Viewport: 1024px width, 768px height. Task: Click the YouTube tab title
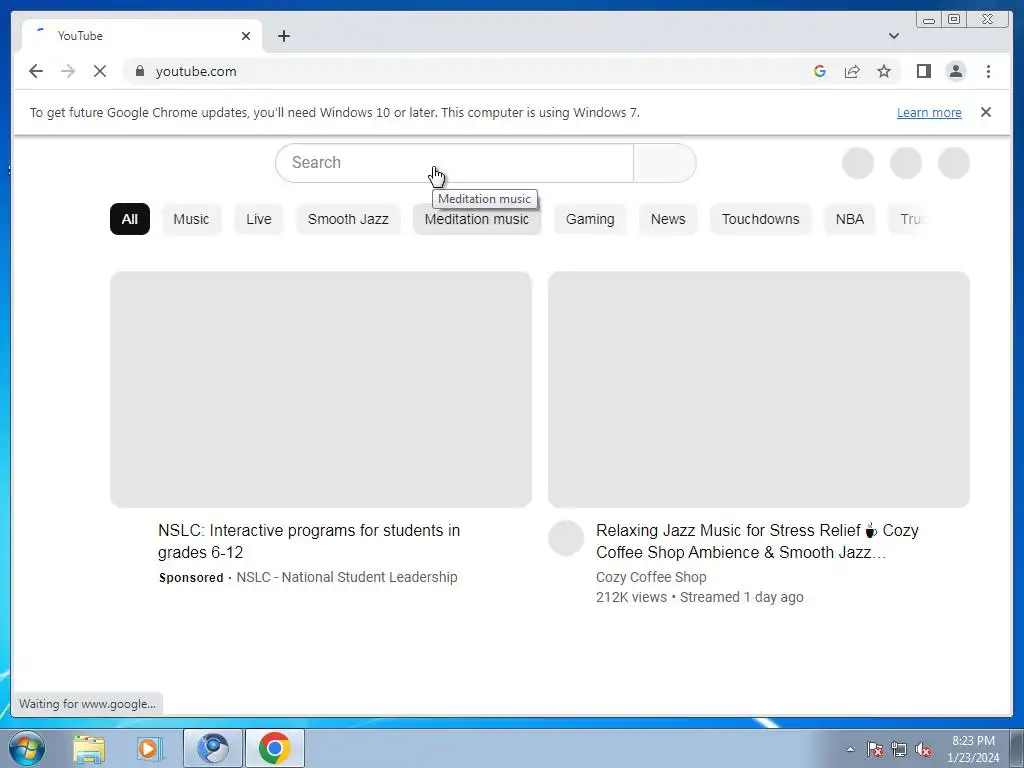click(80, 36)
